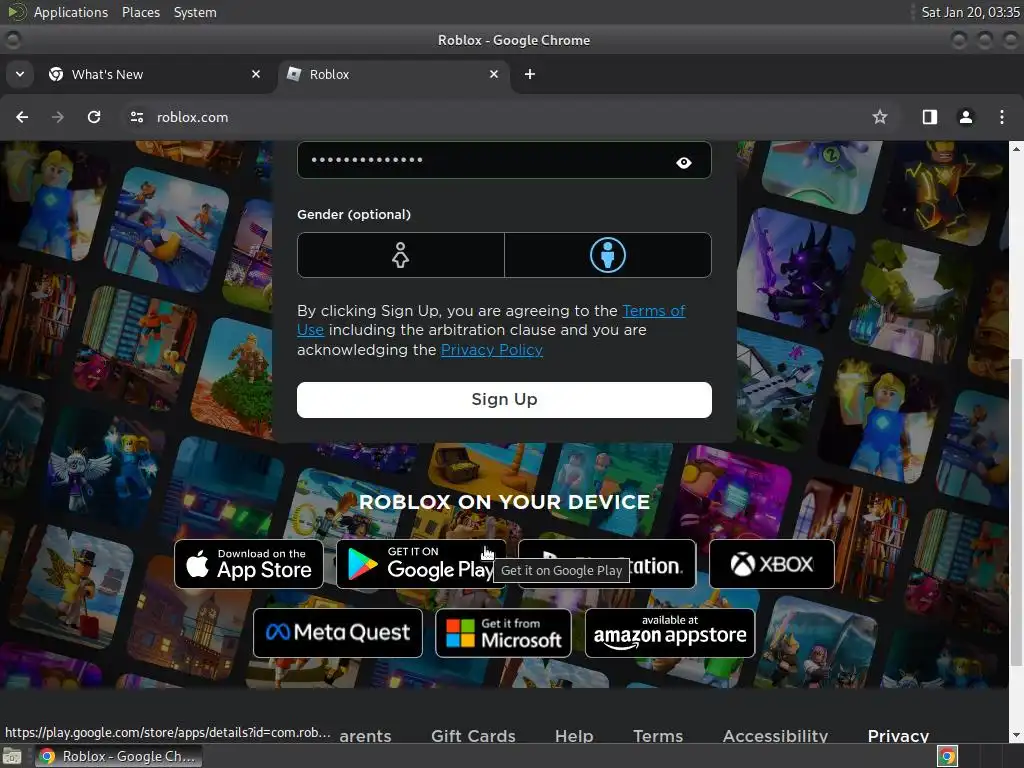Open the Terms of Use link
This screenshot has height=768, width=1024.
click(x=653, y=311)
